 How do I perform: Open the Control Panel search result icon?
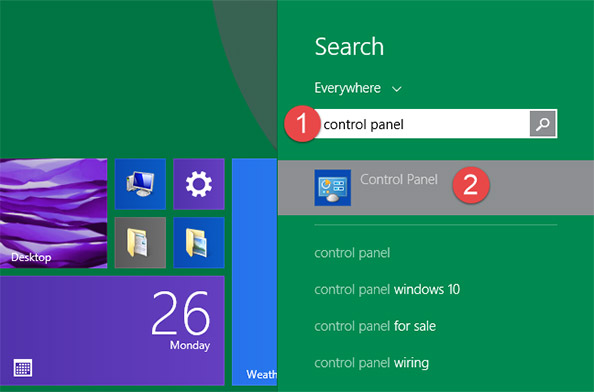[333, 187]
